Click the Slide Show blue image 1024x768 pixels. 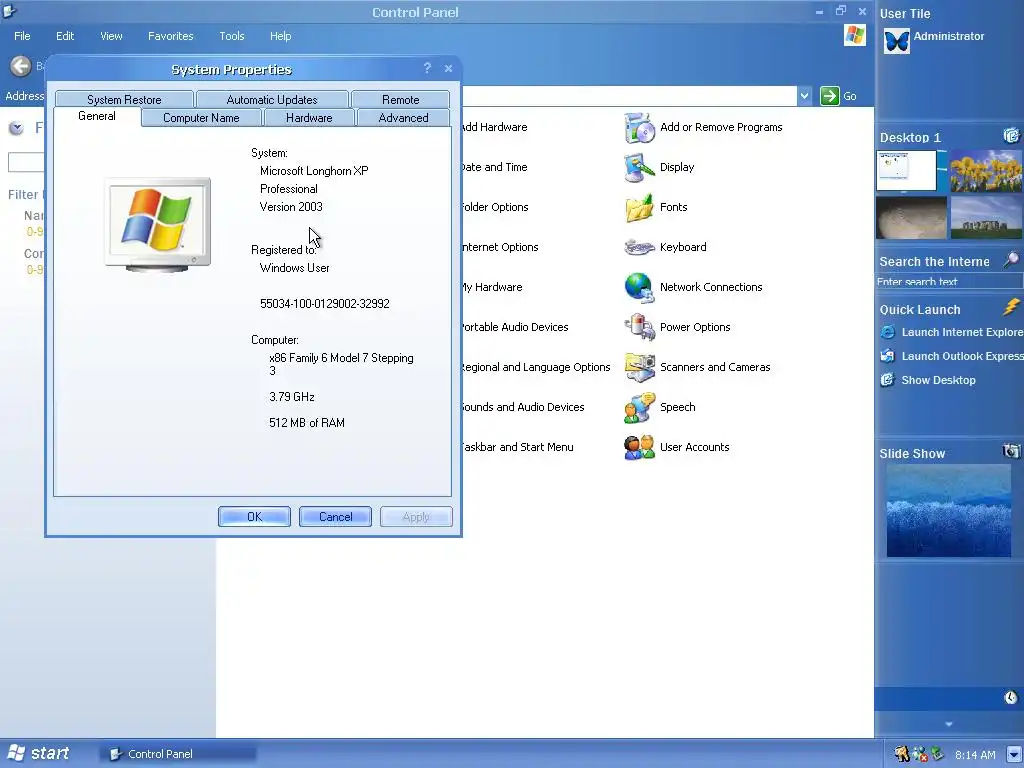pos(948,511)
